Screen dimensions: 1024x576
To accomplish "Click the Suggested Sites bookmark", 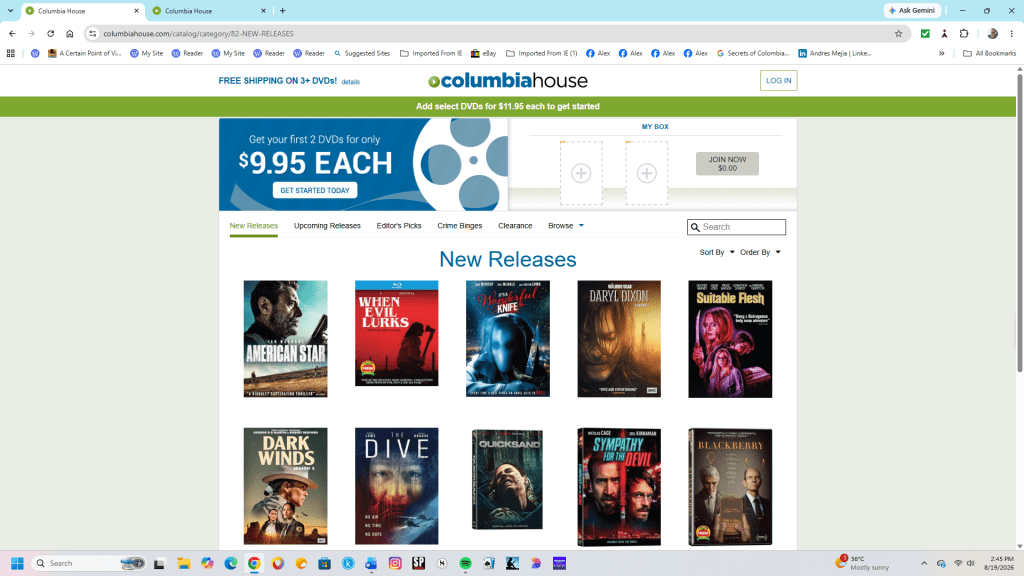I will 362,53.
